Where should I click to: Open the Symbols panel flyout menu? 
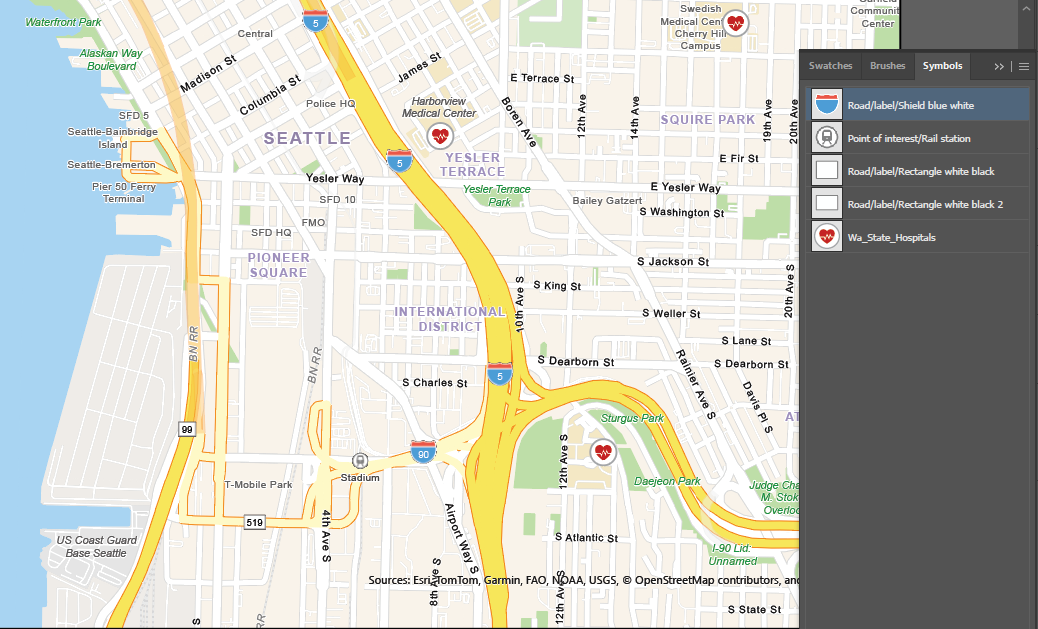point(1023,66)
